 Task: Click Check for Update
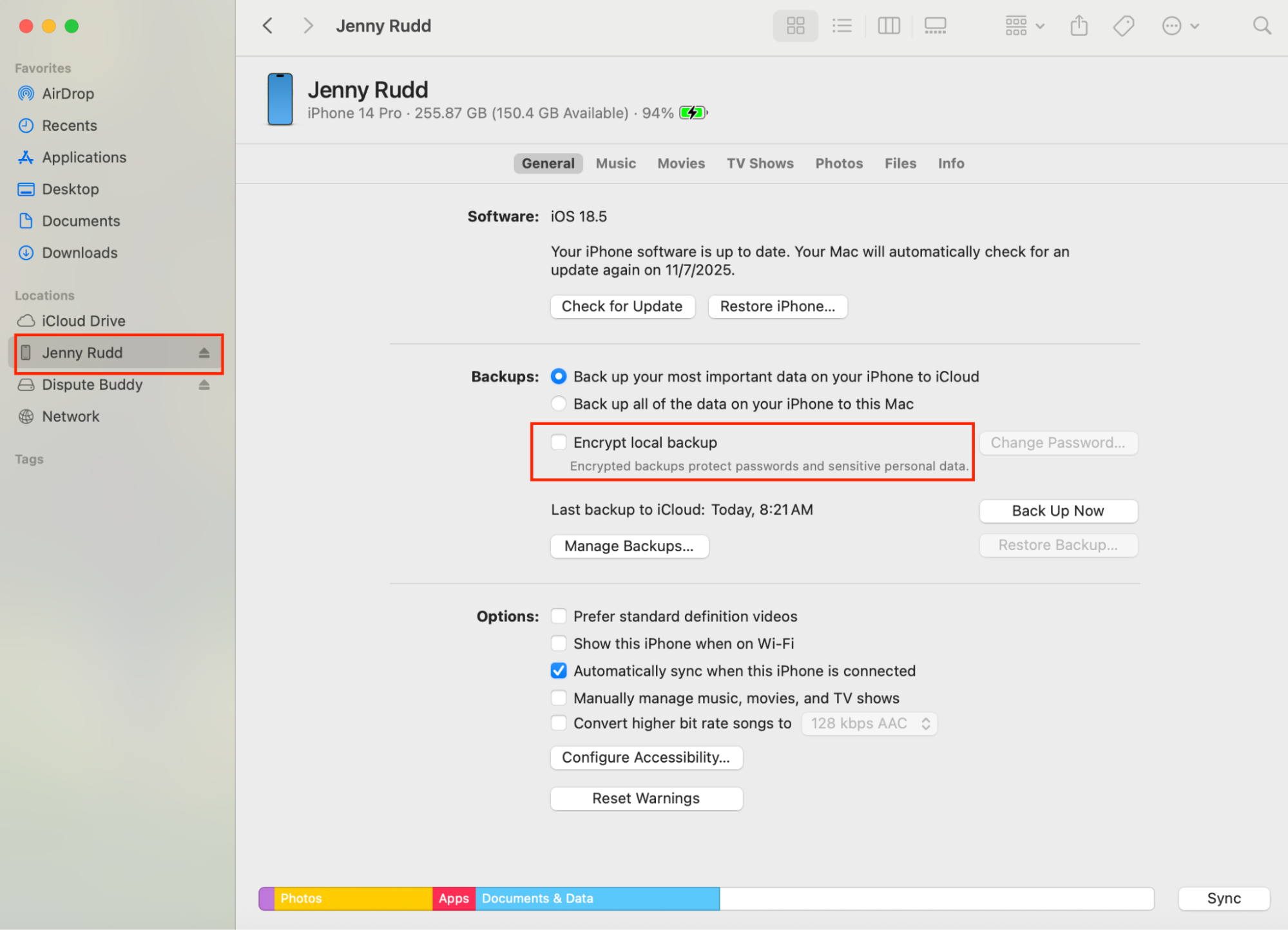coord(622,306)
